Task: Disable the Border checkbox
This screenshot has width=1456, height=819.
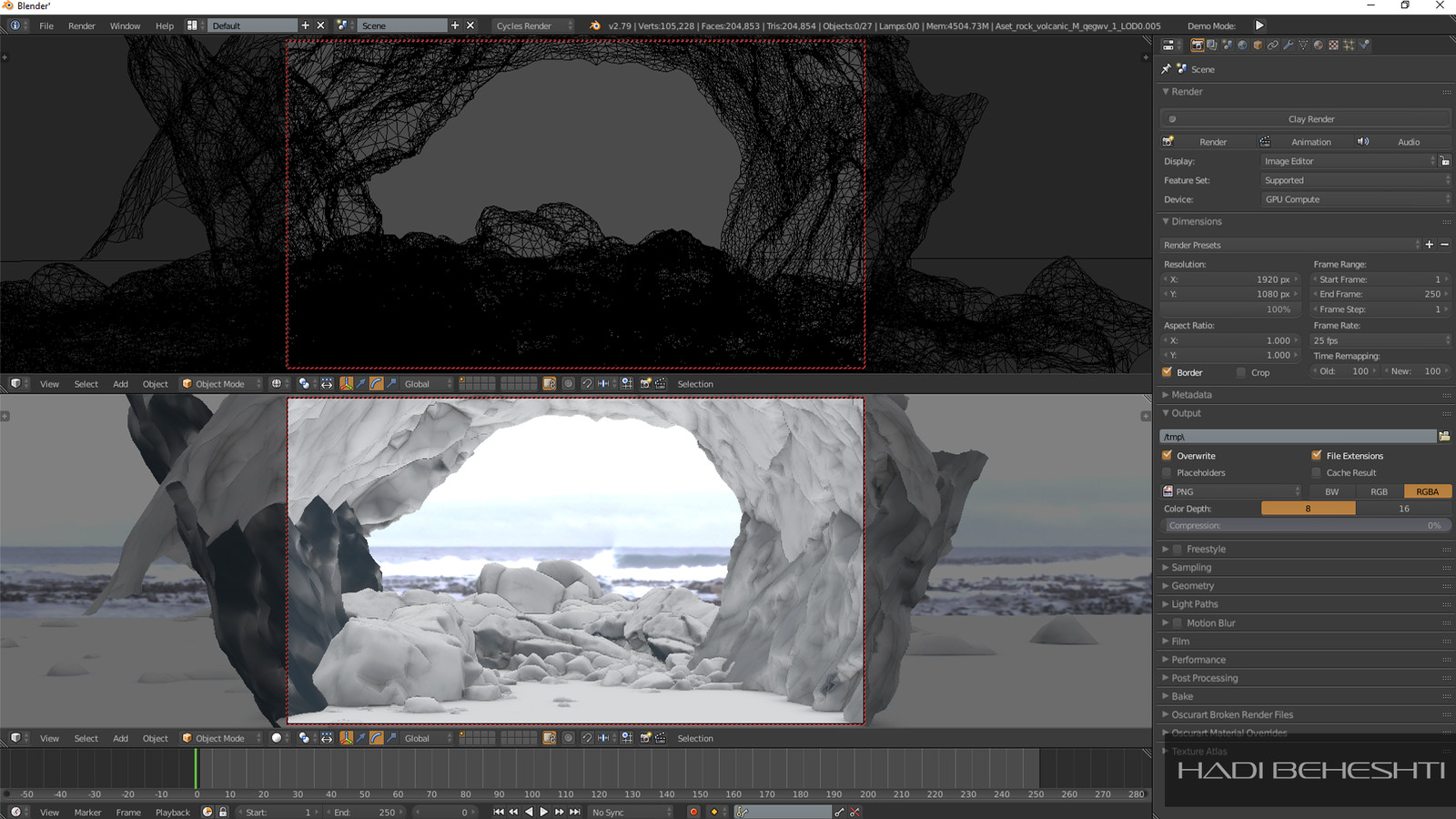Action: pyautogui.click(x=1168, y=372)
